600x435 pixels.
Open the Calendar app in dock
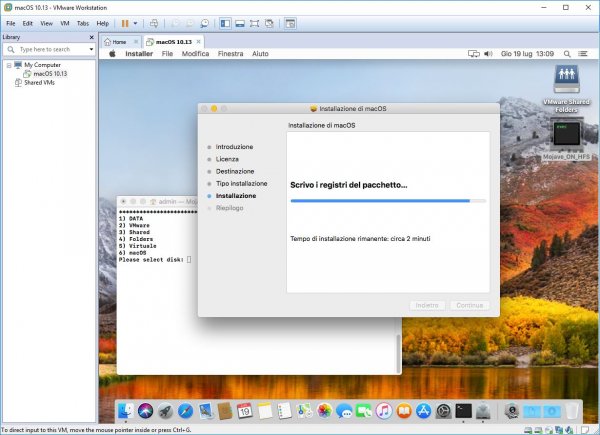[244, 410]
